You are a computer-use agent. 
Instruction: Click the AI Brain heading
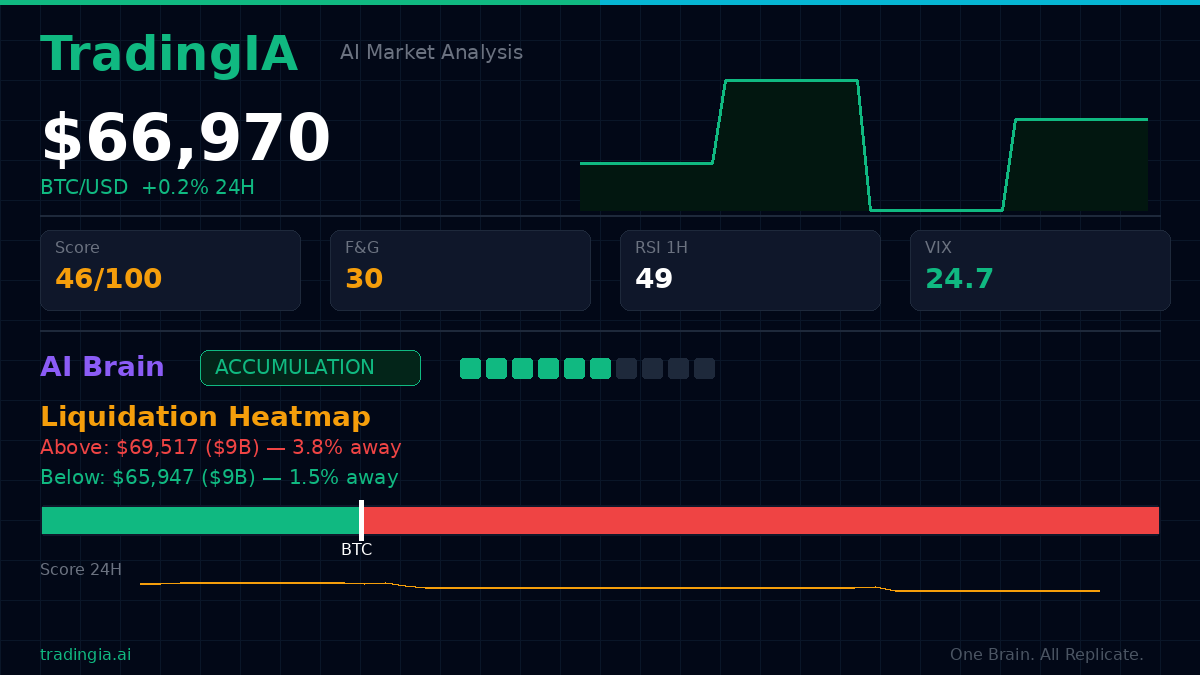[102, 368]
